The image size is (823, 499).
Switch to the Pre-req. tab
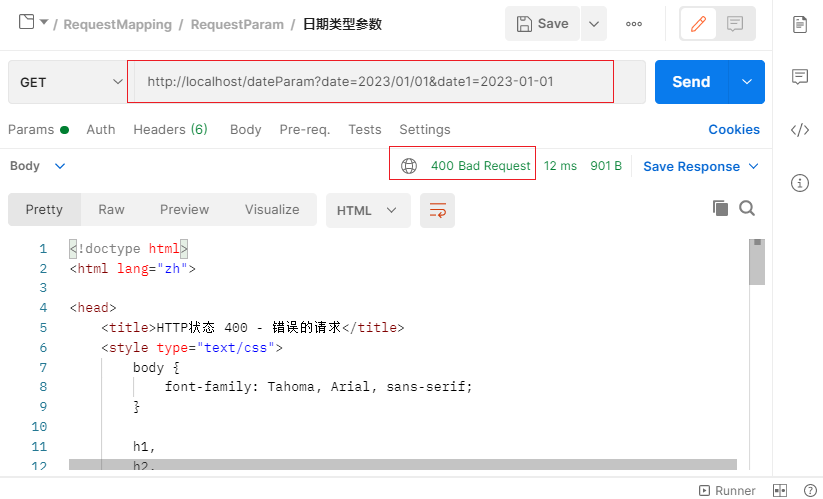coord(304,130)
